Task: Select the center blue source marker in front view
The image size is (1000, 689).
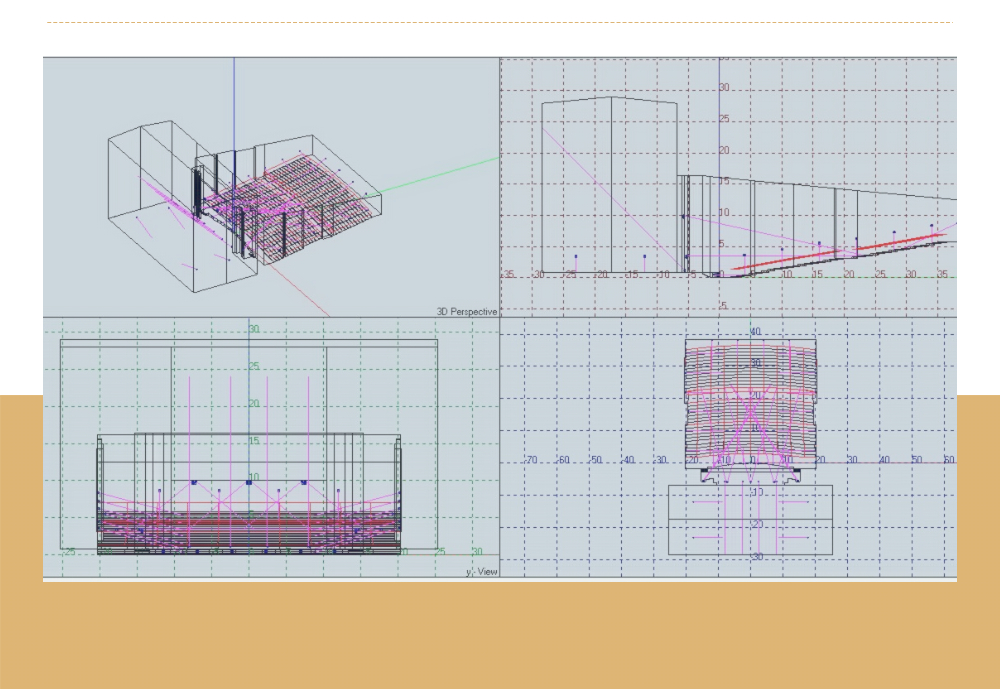Action: (248, 482)
